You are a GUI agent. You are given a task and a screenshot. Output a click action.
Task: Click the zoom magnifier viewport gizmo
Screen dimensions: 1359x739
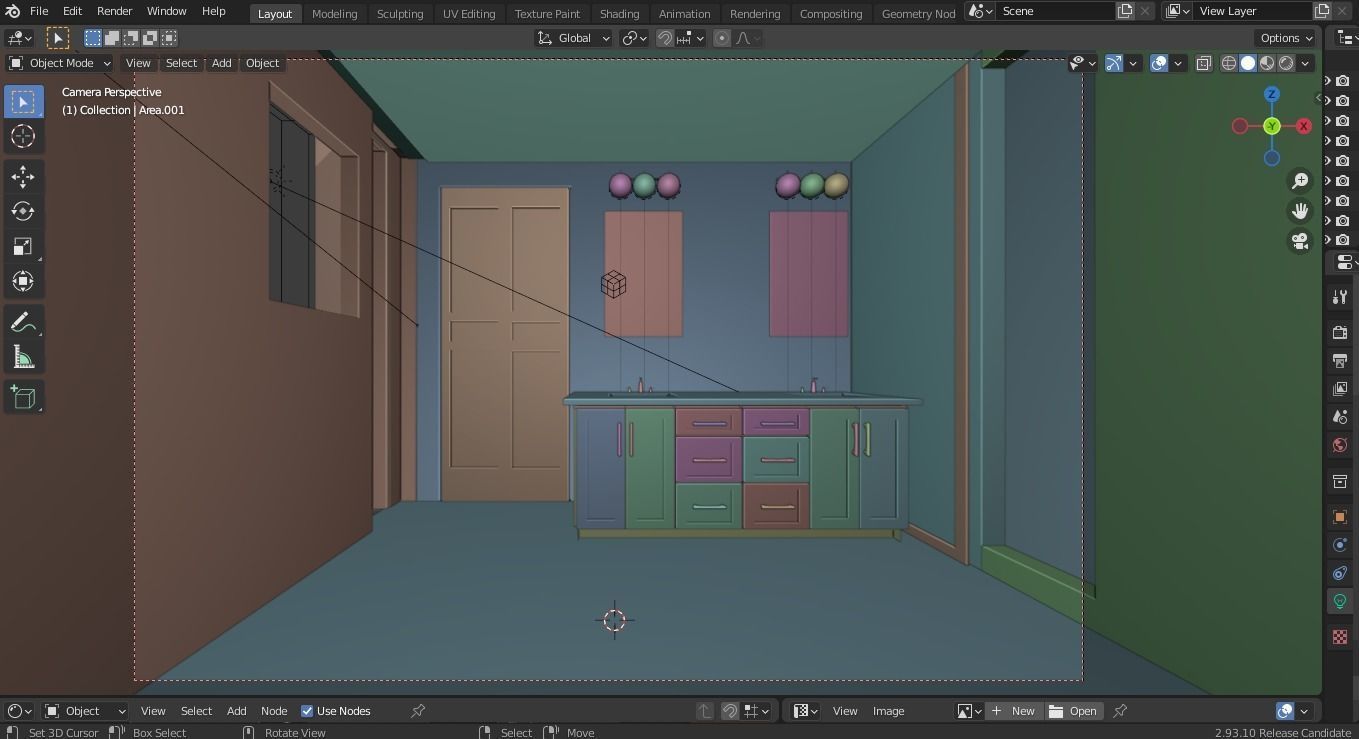click(x=1300, y=181)
